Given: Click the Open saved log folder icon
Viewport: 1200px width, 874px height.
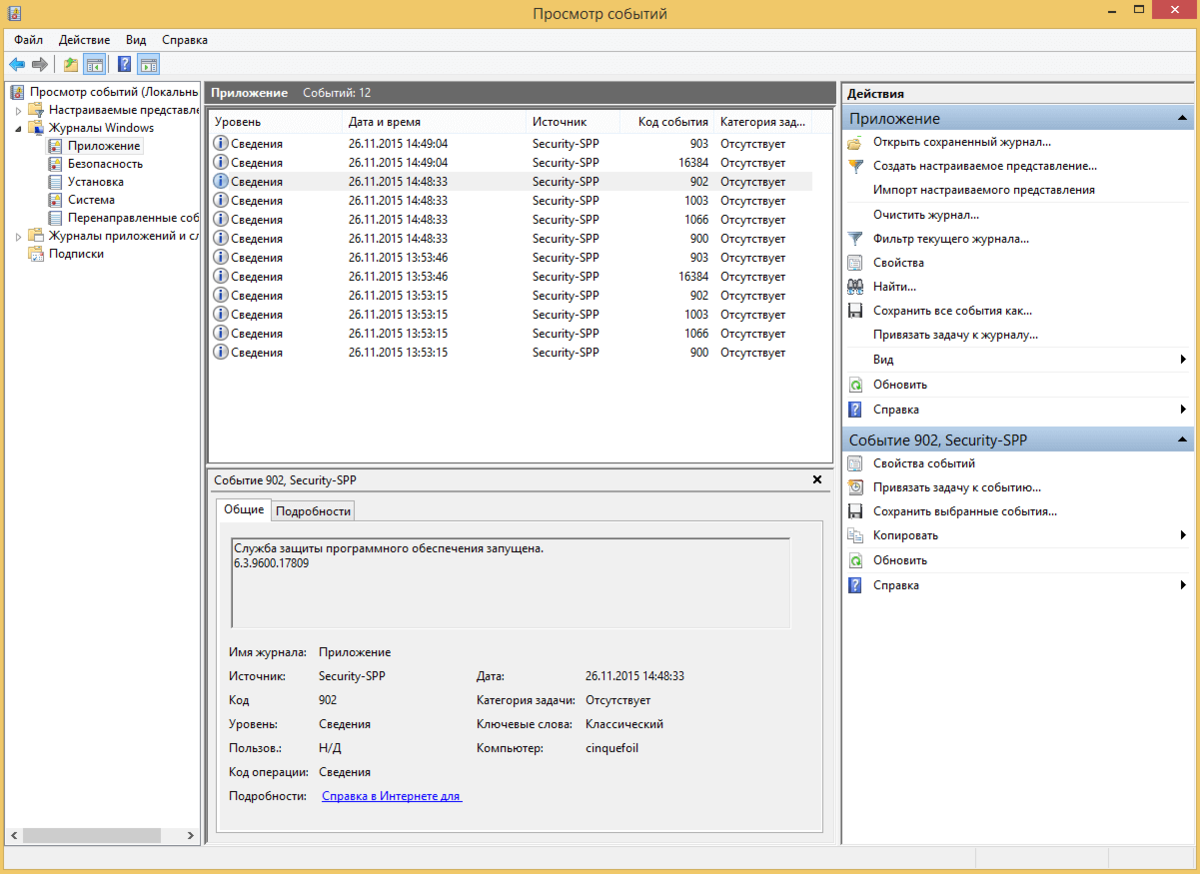Looking at the screenshot, I should tap(855, 142).
